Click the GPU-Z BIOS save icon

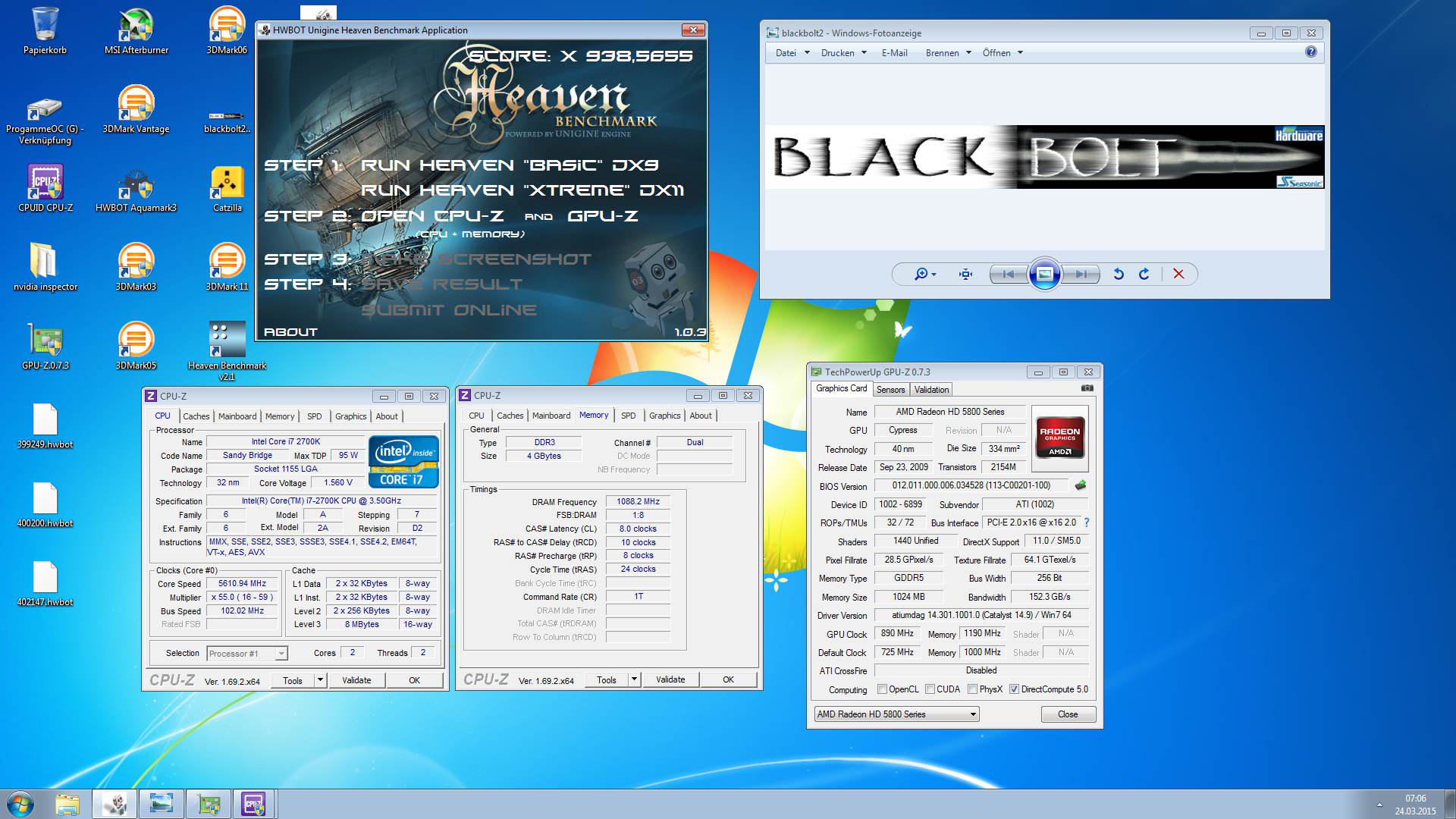point(1081,485)
